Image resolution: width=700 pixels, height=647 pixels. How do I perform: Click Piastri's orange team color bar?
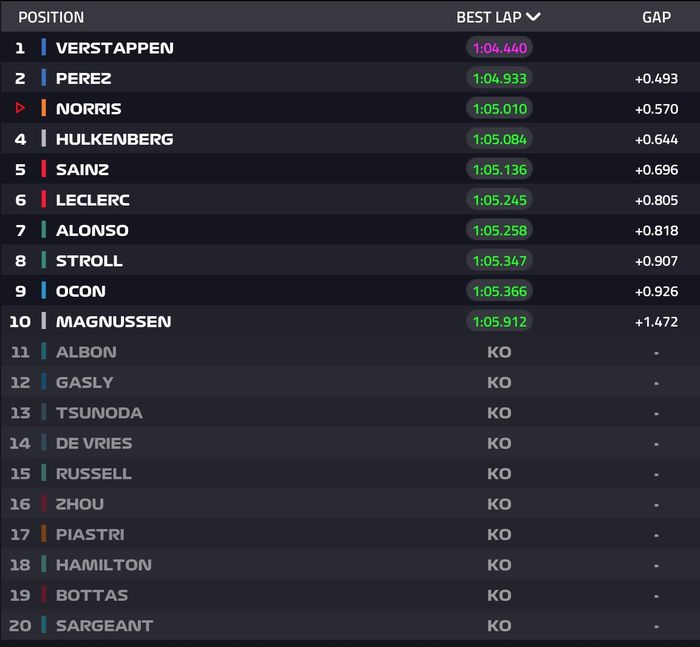(44, 534)
